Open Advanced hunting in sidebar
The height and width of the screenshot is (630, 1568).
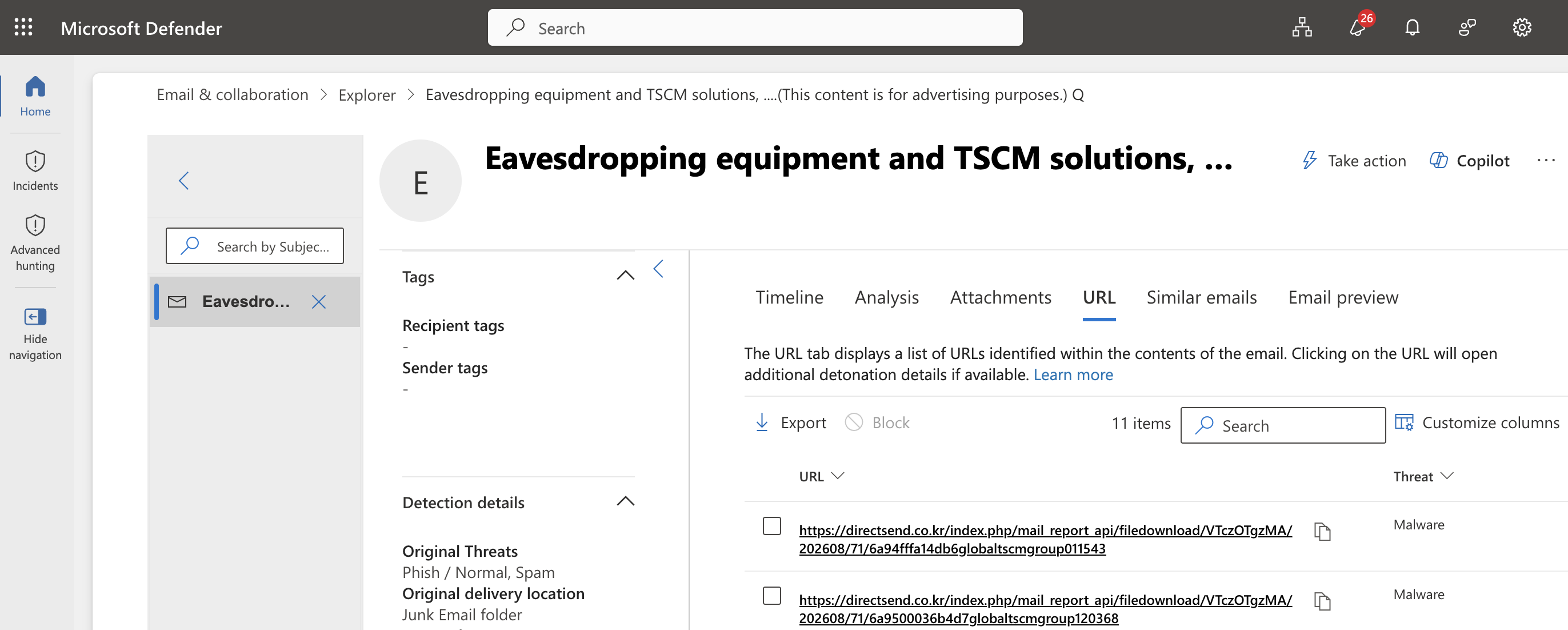35,242
